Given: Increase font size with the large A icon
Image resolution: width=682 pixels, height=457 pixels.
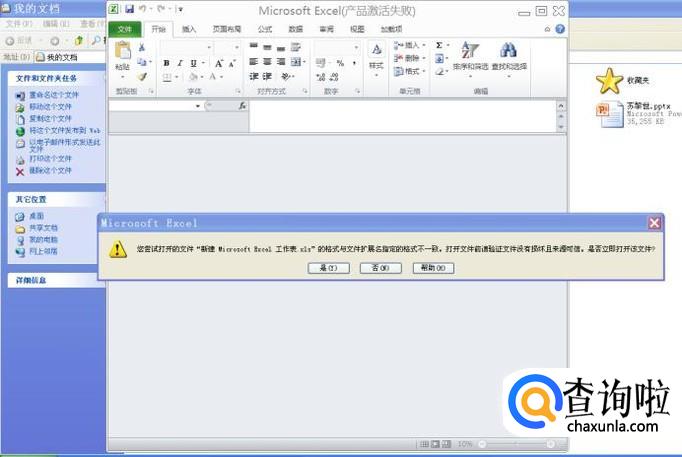Looking at the screenshot, I should point(219,63).
